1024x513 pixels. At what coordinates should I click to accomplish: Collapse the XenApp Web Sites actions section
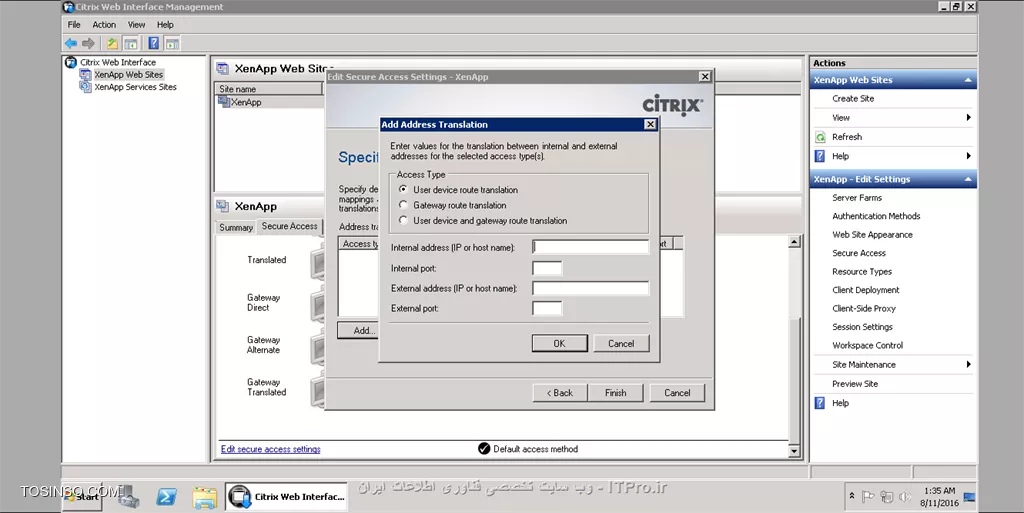pos(968,80)
